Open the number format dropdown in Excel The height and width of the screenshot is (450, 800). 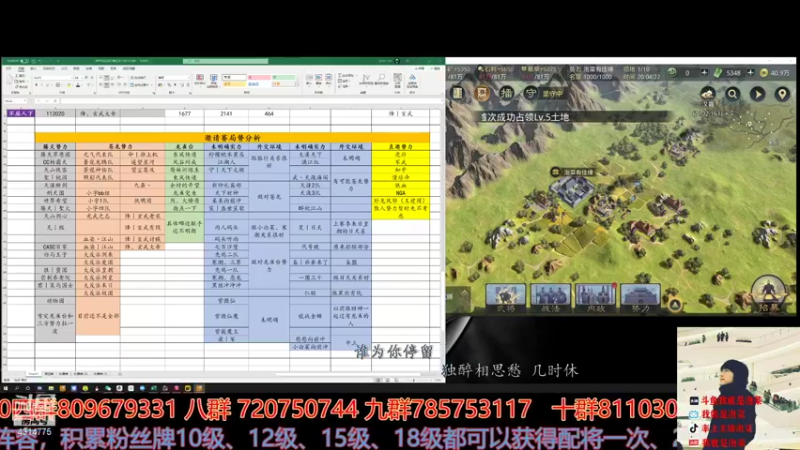tap(188, 78)
